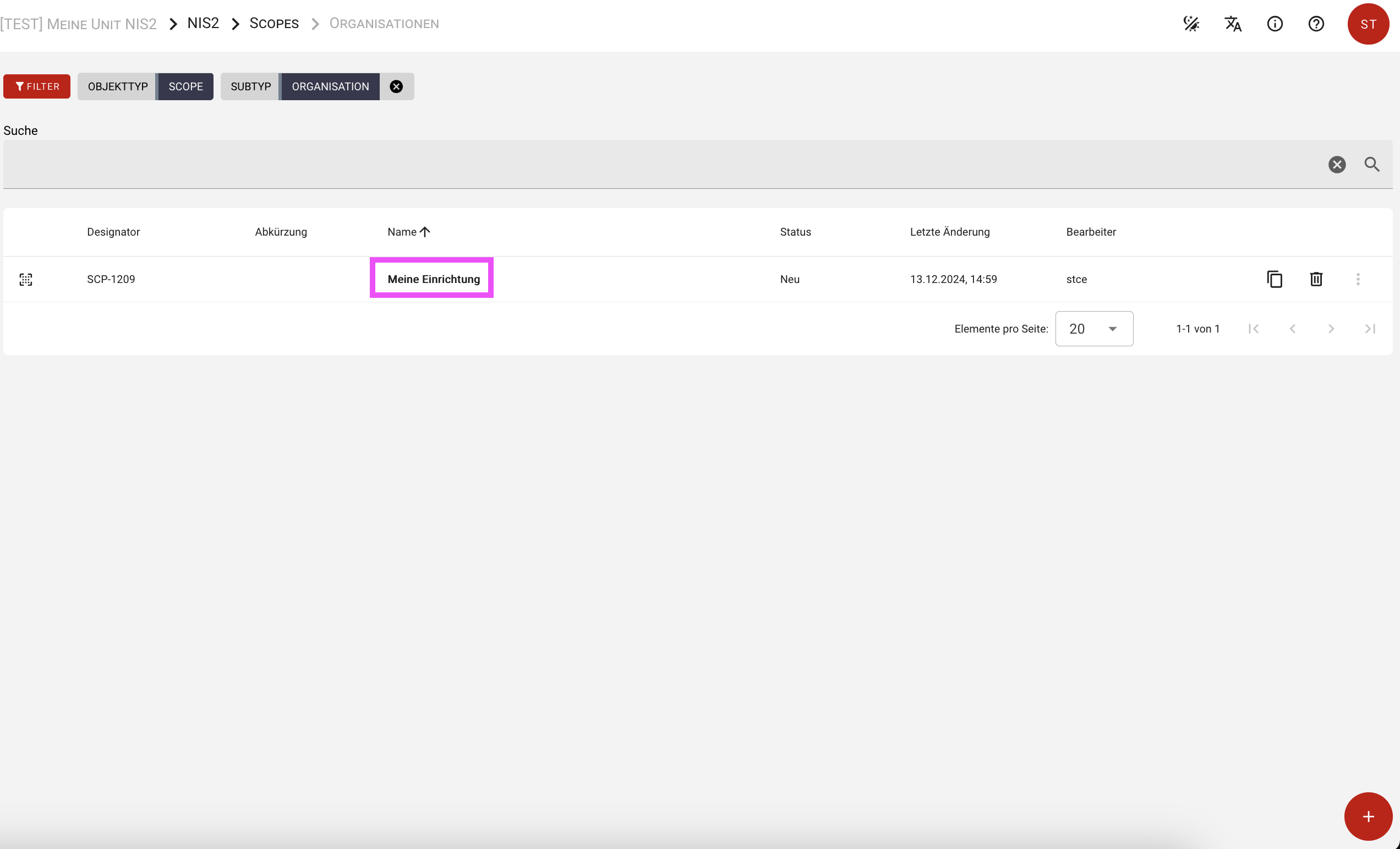The image size is (1400, 849).
Task: Click the info circle icon
Action: coord(1275,24)
